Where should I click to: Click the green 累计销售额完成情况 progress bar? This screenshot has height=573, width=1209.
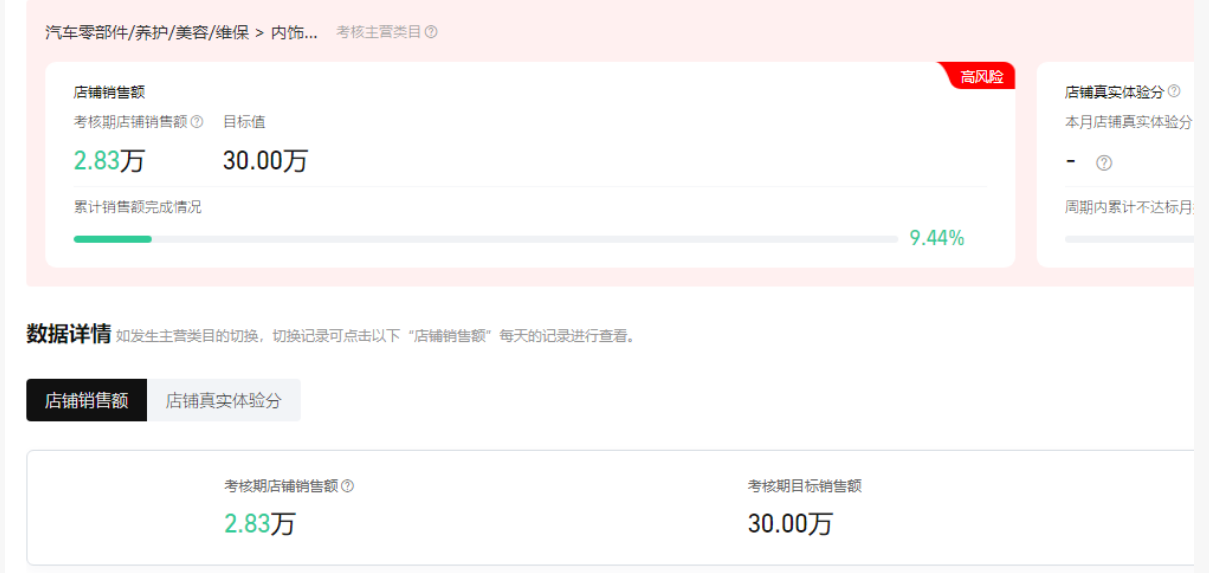click(486, 239)
